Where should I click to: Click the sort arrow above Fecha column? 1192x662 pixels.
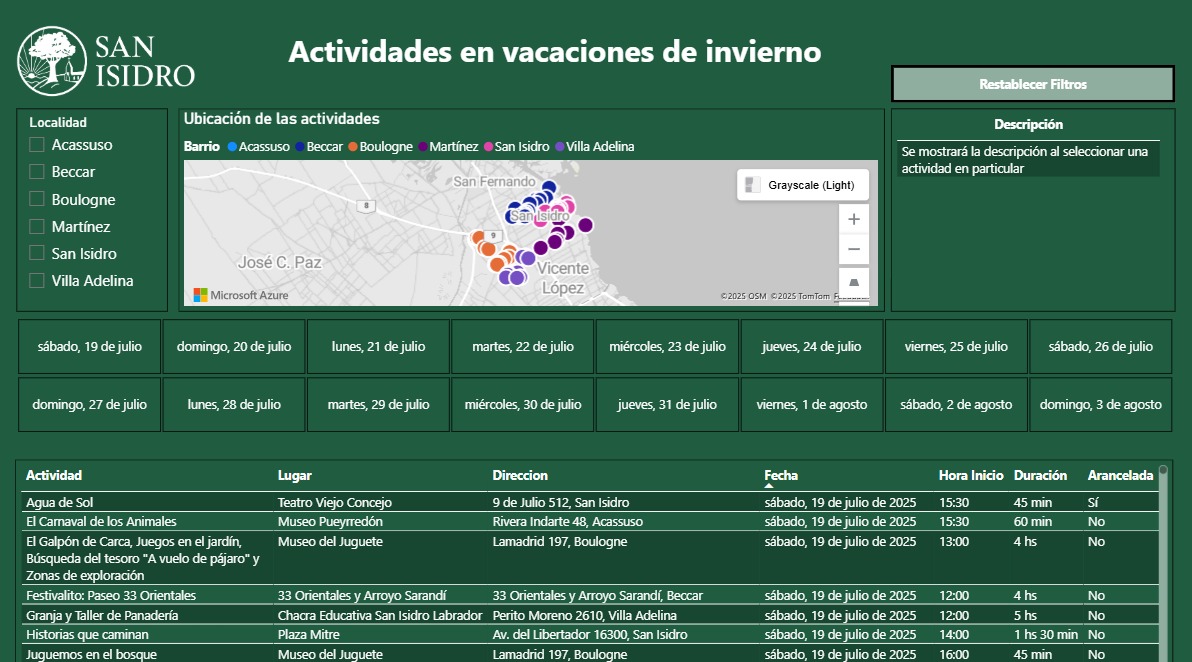tap(769, 486)
